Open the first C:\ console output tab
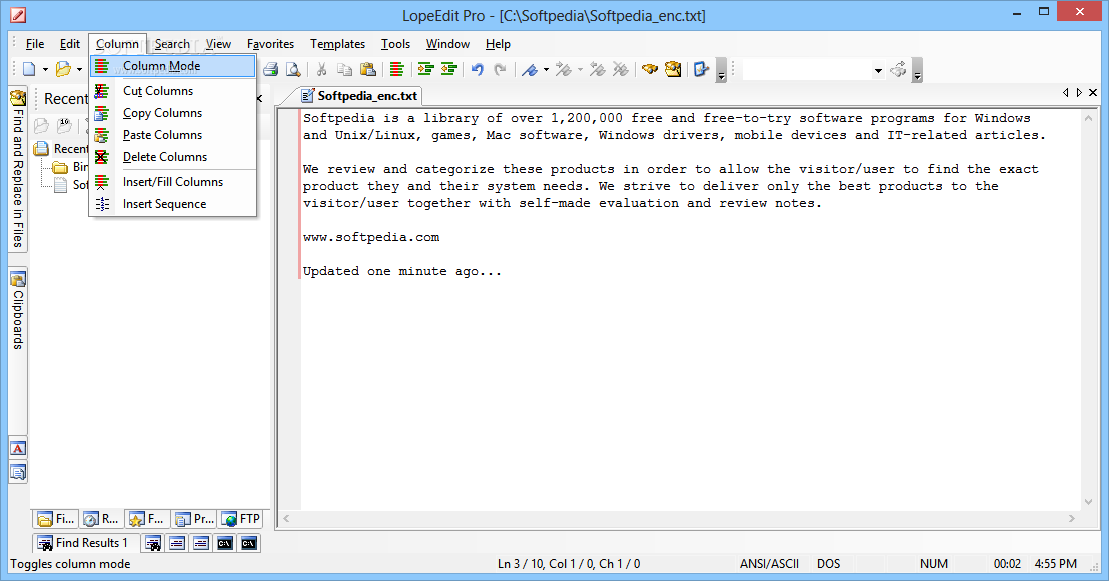This screenshot has width=1109, height=581. pos(225,543)
